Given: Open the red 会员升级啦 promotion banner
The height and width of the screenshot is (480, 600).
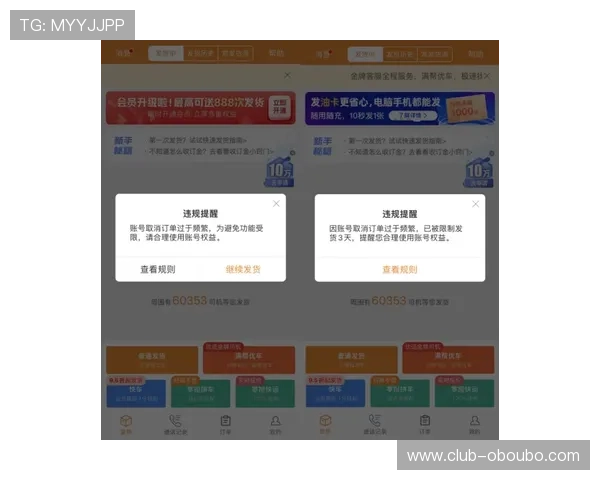Looking at the screenshot, I should pyautogui.click(x=201, y=108).
